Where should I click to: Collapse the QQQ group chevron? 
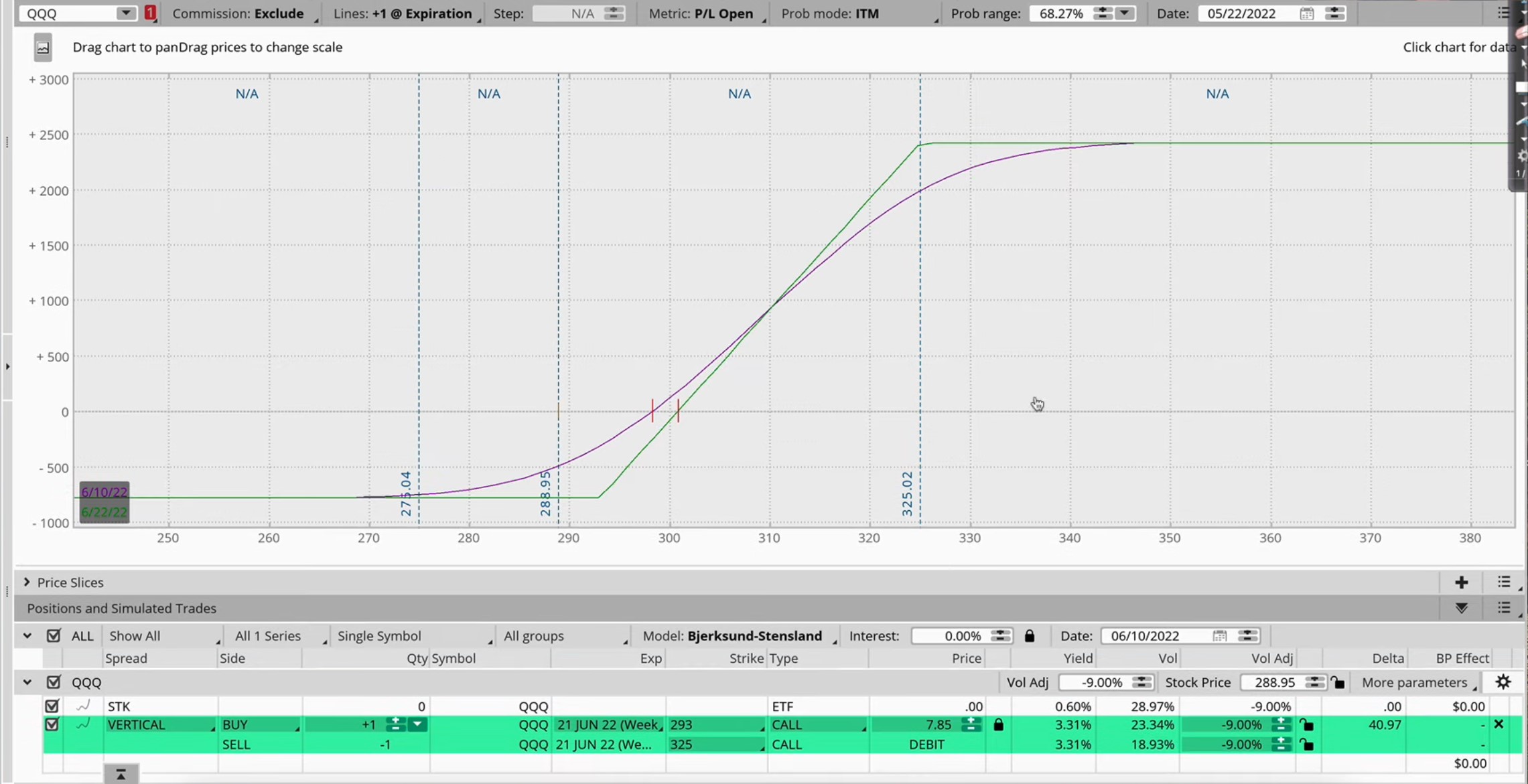click(x=27, y=682)
